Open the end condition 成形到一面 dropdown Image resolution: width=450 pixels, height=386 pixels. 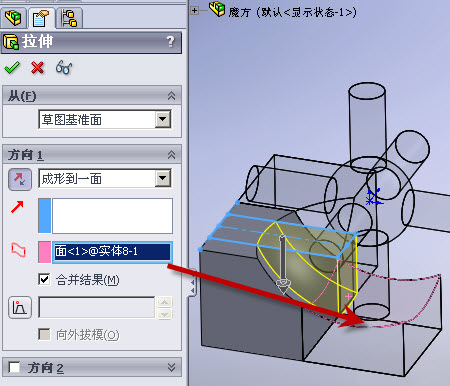(x=163, y=178)
